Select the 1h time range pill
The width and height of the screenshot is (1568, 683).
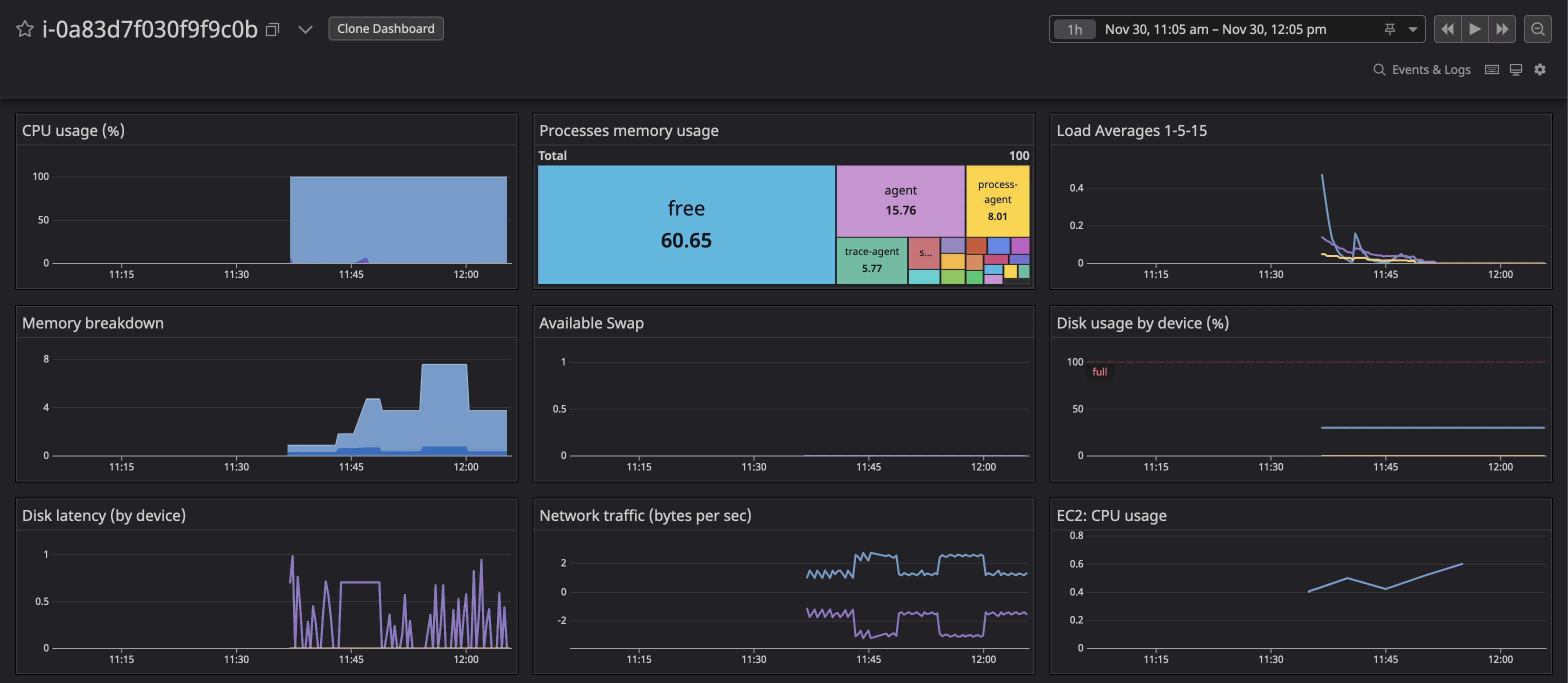[x=1074, y=29]
